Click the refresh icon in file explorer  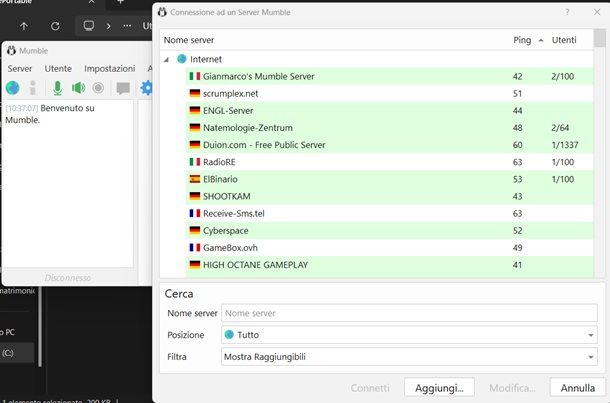[55, 26]
